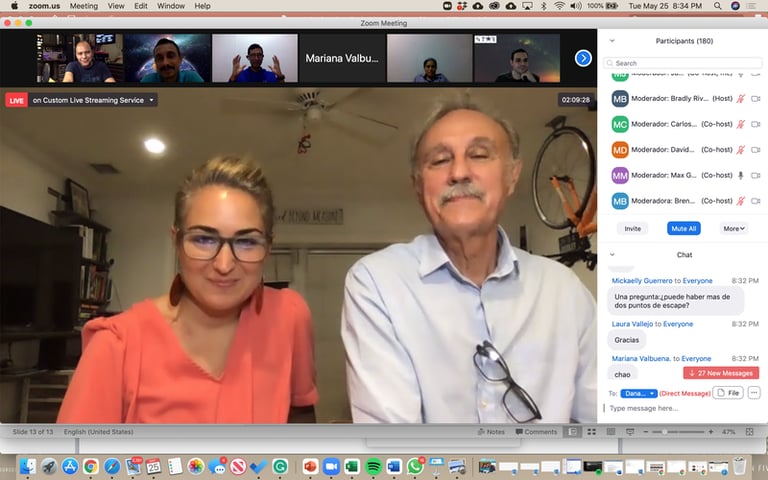Show next participant thumbnails with blue arrow
This screenshot has height=480, width=768.
(583, 58)
